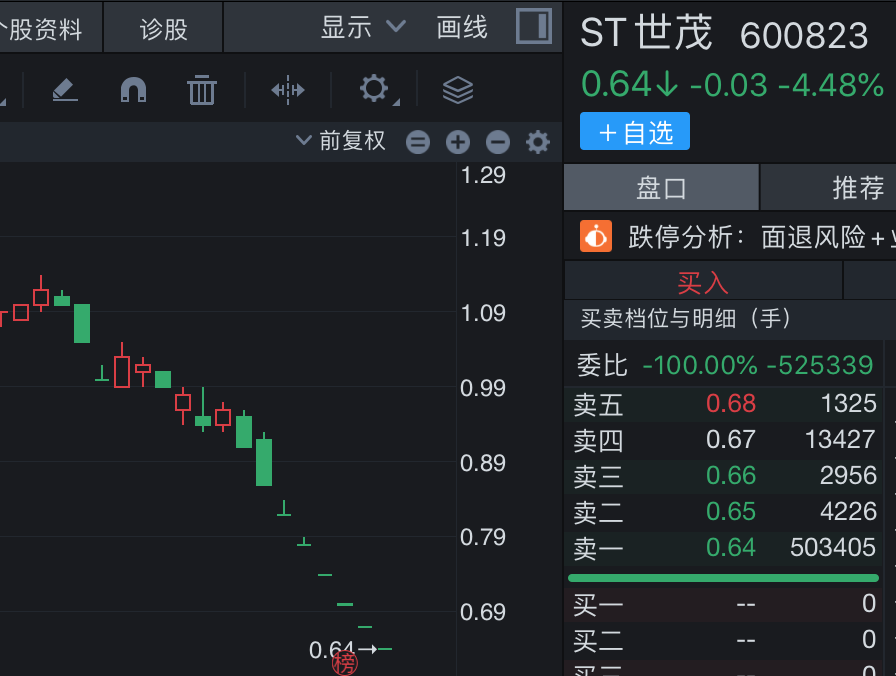Click the chart zoom-out minus icon
Image resolution: width=896 pixels, height=676 pixels.
coord(498,142)
